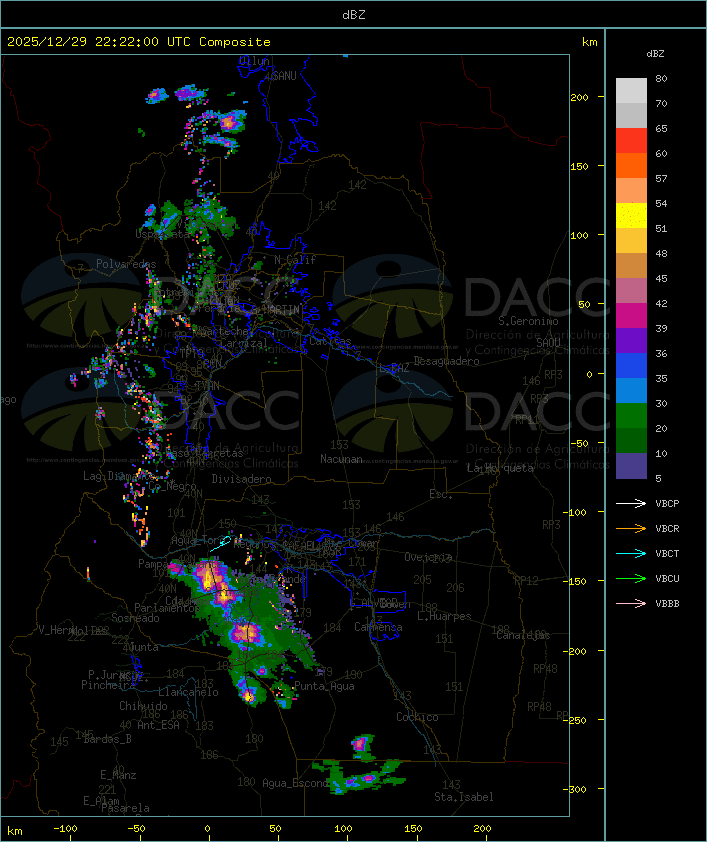The image size is (707, 842).
Task: Click the Carmensa place label
Action: (378, 627)
